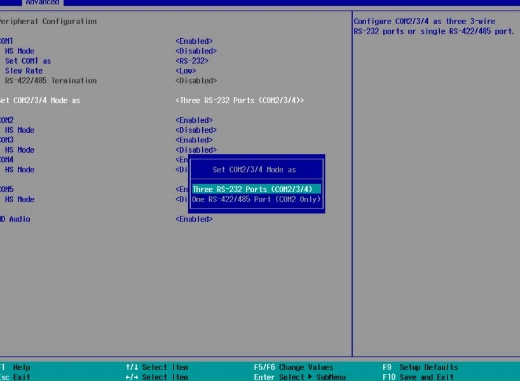Select the RS-422/485 Termination label
Viewport: 520px width, 381px height.
click(x=51, y=81)
